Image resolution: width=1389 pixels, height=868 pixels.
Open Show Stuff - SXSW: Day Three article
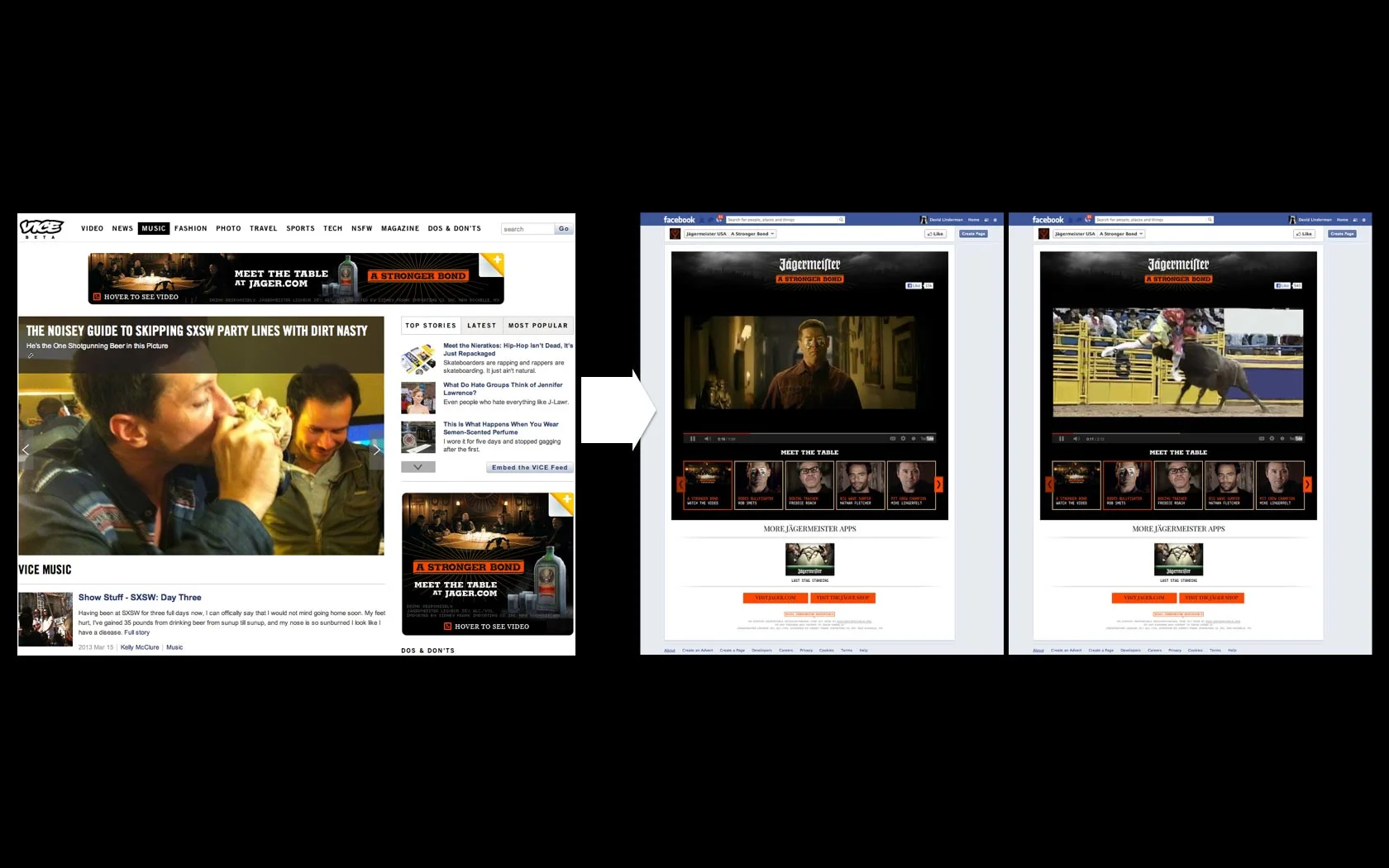(x=140, y=598)
